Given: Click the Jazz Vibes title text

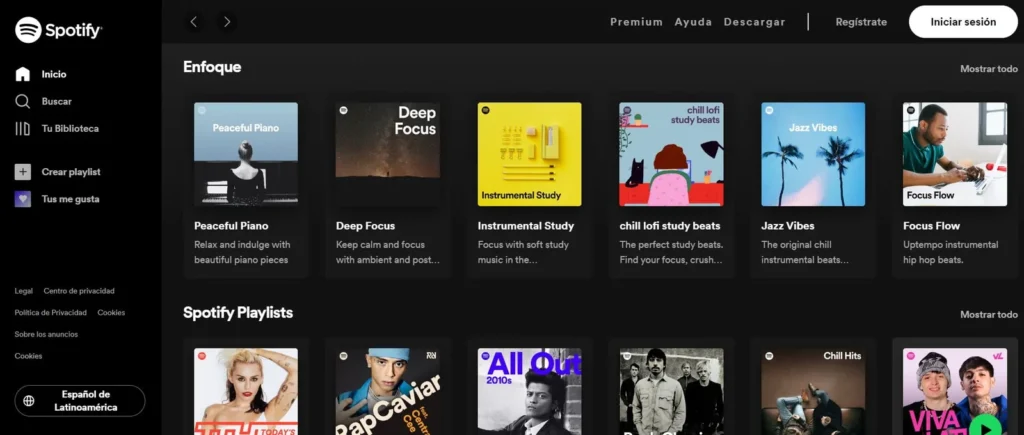Looking at the screenshot, I should 788,226.
